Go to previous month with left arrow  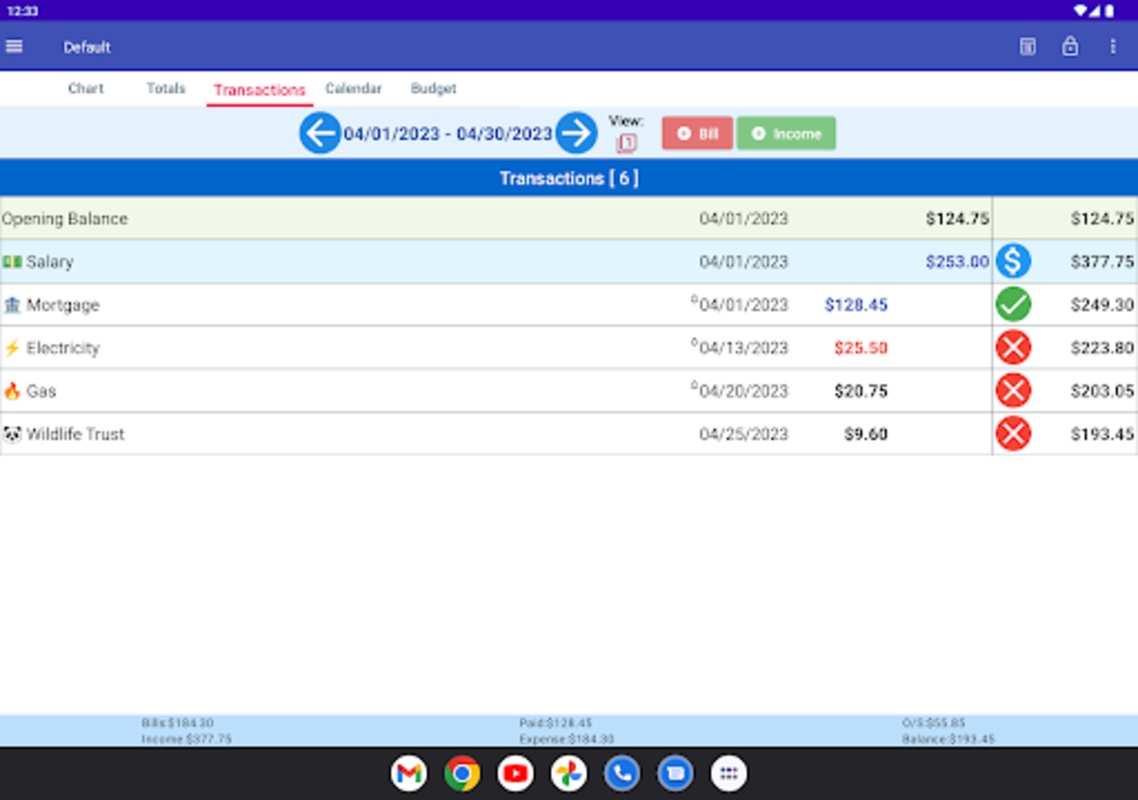(320, 133)
